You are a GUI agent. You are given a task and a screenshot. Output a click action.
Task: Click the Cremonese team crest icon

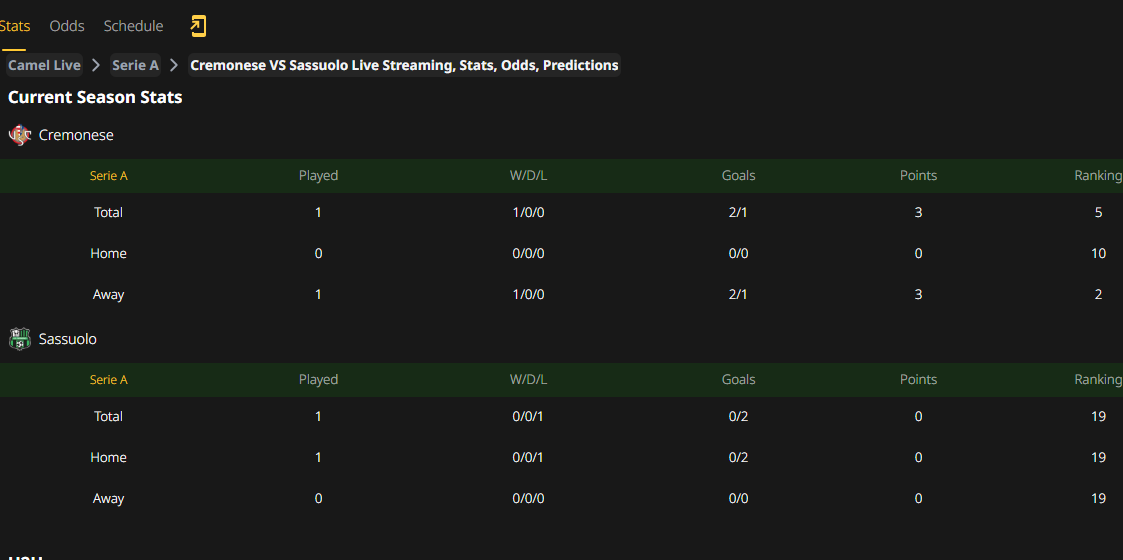(x=20, y=135)
